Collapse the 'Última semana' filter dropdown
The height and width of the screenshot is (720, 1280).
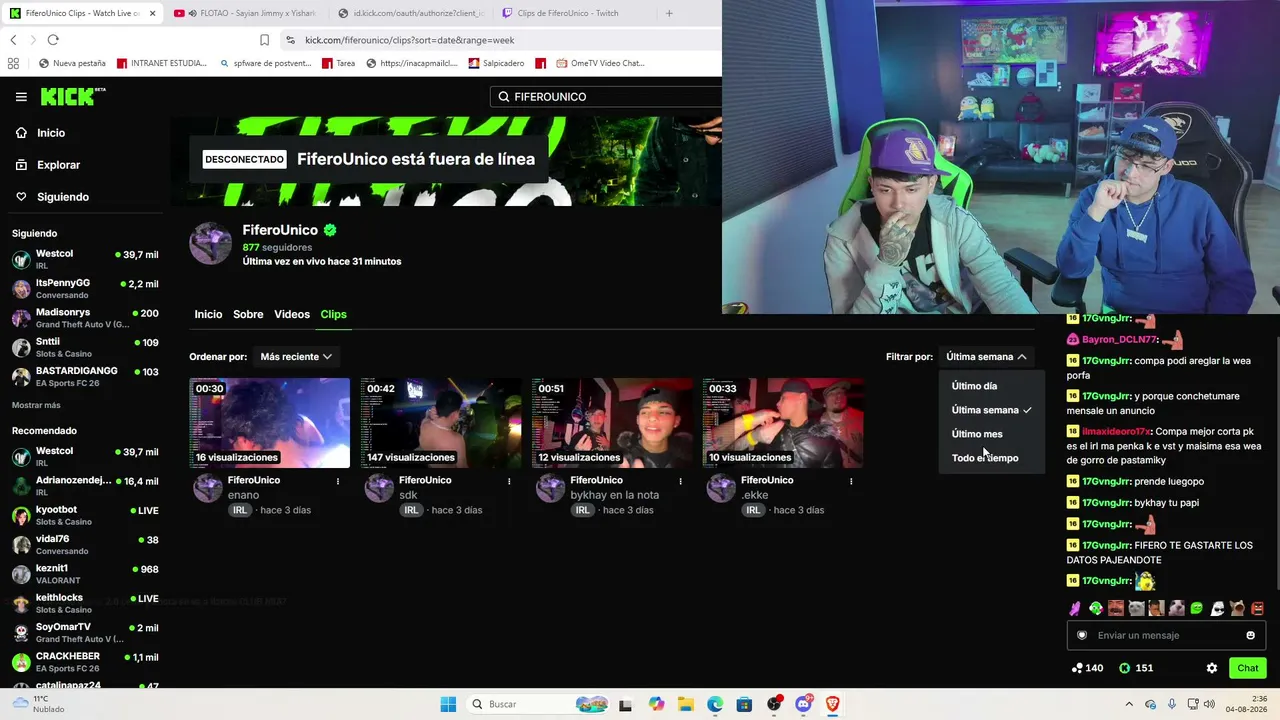tap(986, 357)
